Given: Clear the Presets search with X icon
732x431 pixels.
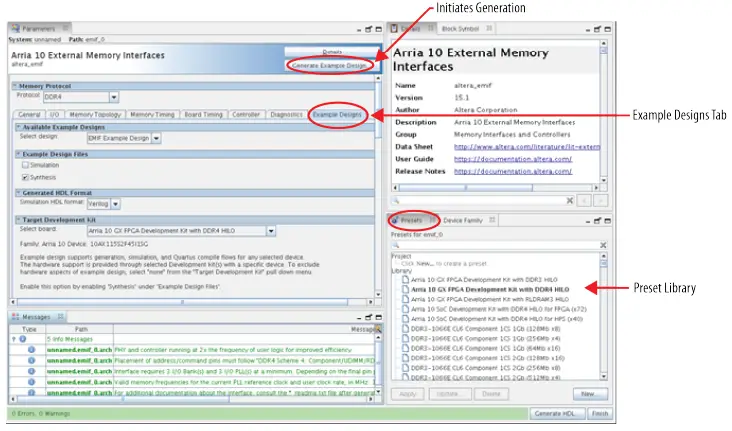Looking at the screenshot, I should click(x=603, y=245).
